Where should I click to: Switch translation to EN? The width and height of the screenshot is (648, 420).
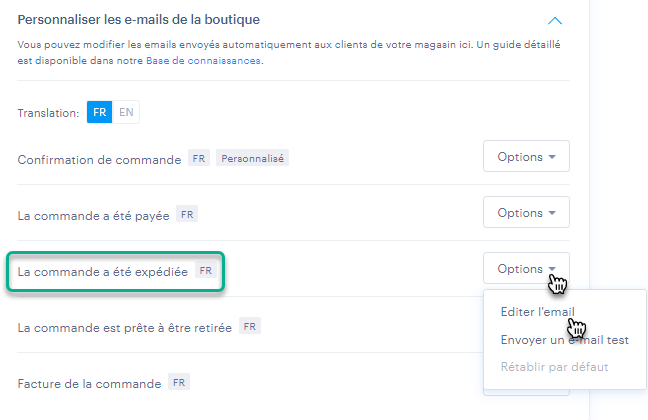(x=126, y=112)
